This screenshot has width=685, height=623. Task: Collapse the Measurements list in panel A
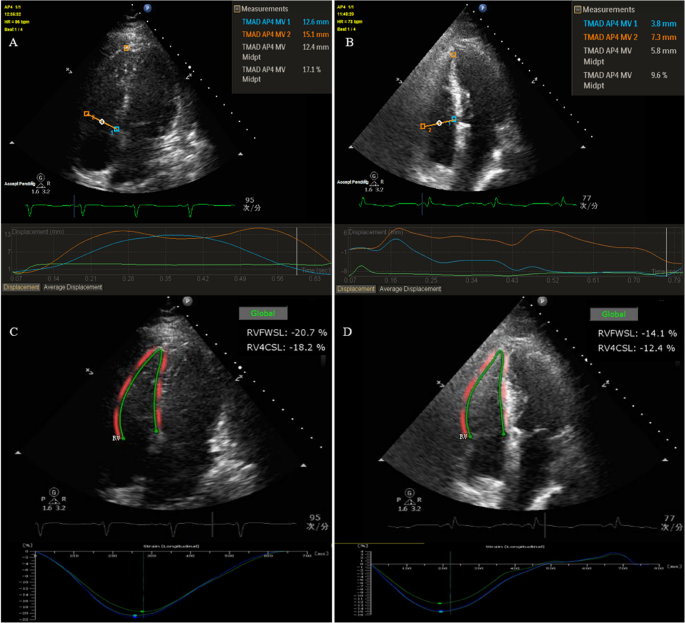[237, 9]
